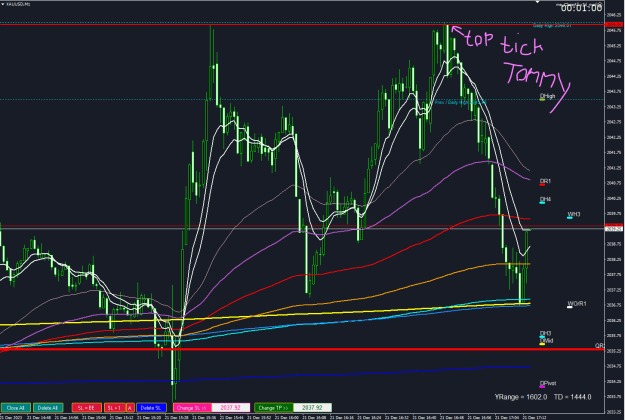Click the SL + 1 button
Screen dimensions: 625x420
tap(114, 408)
